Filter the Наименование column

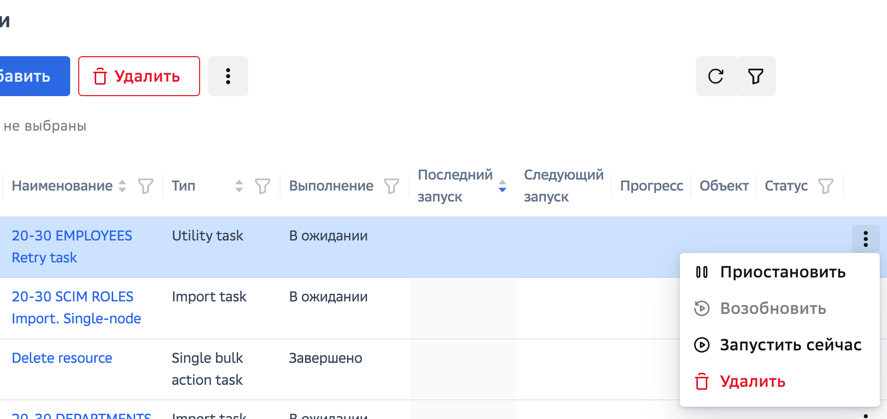[146, 186]
